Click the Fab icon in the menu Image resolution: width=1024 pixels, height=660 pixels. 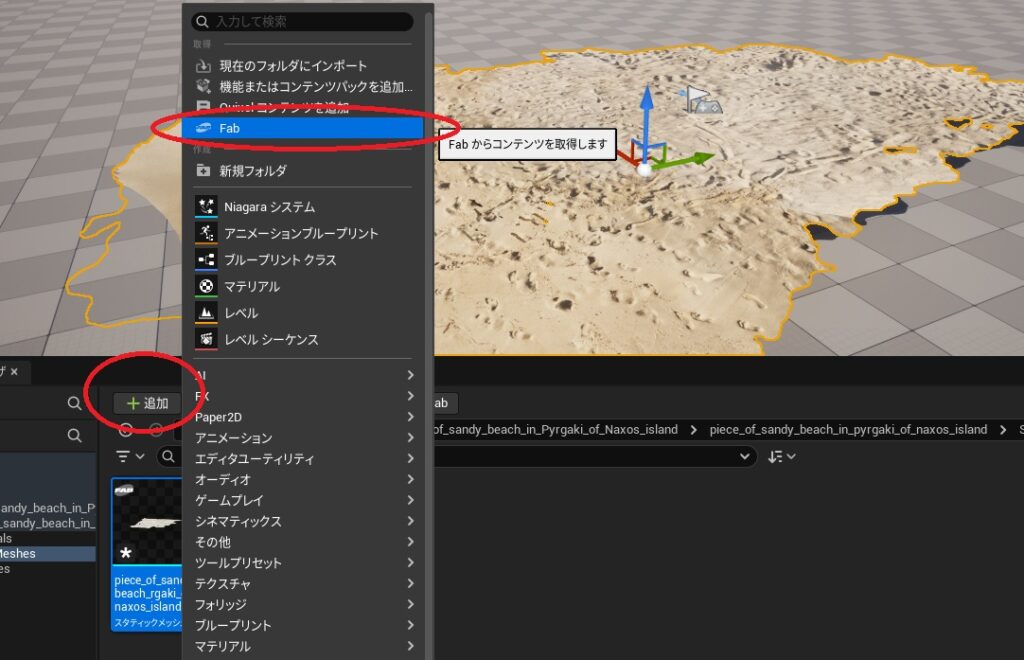(204, 129)
